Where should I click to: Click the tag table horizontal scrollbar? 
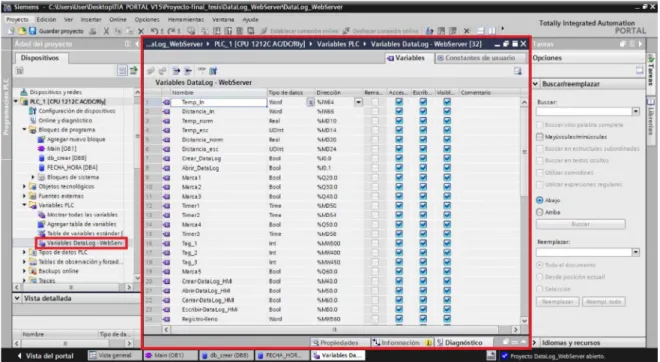pyautogui.click(x=335, y=330)
